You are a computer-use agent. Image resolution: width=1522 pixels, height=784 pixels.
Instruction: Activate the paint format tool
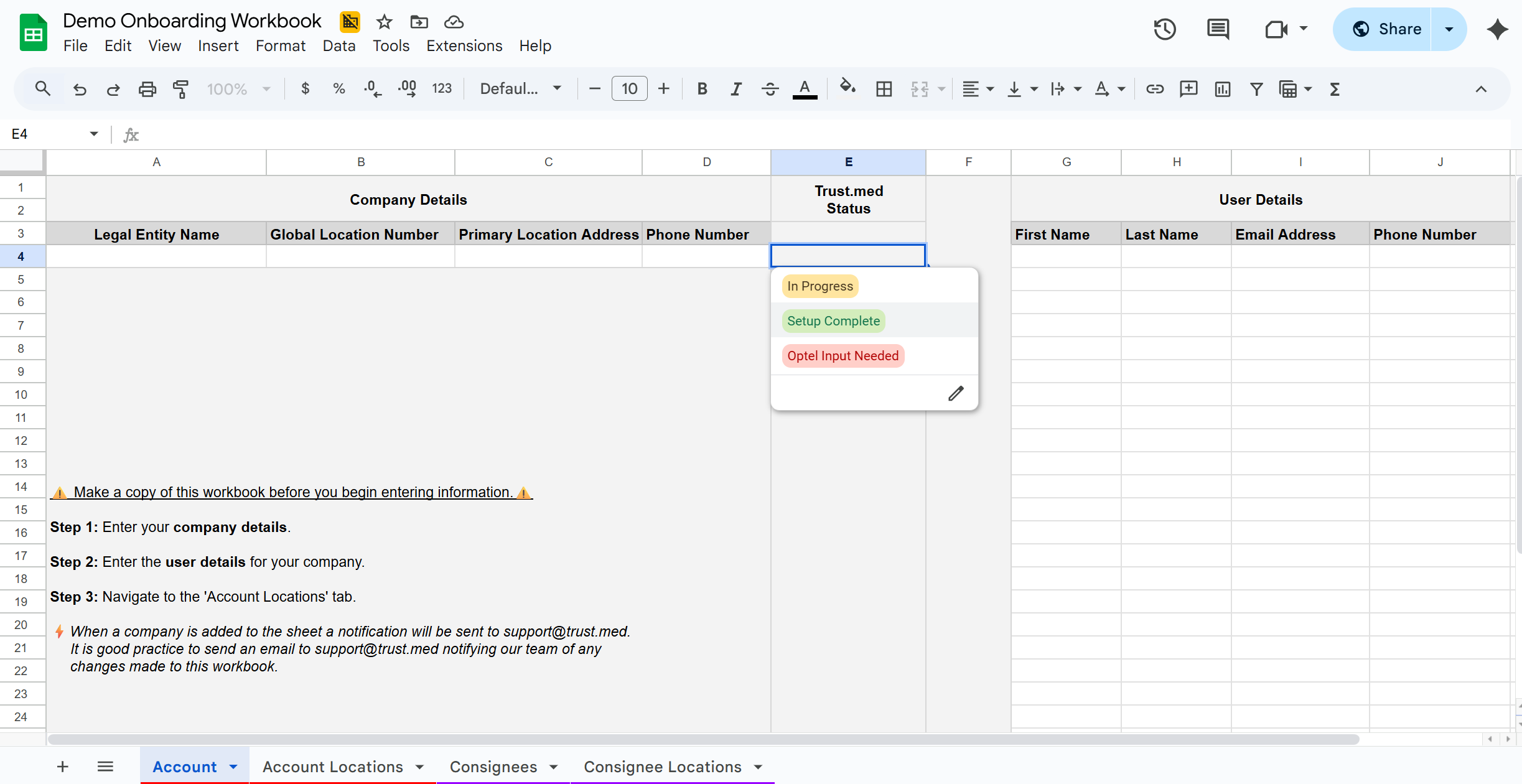(180, 89)
